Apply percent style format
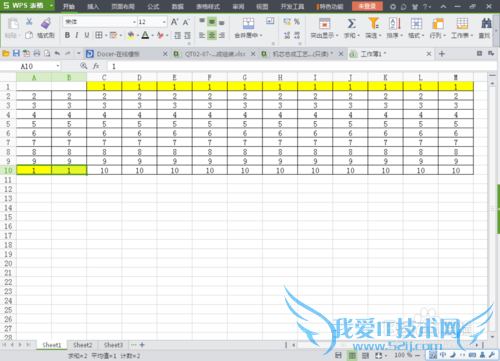500x361 pixels. point(297,22)
